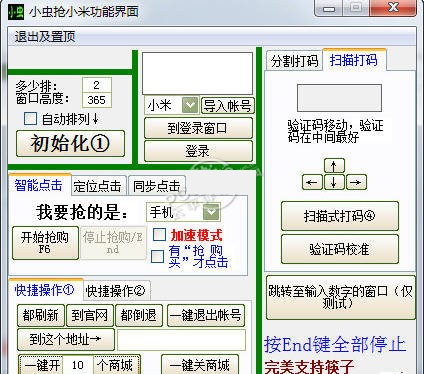Switch to the 分割打码 tab
Image resolution: width=424 pixels, height=374 pixels.
[x=294, y=61]
